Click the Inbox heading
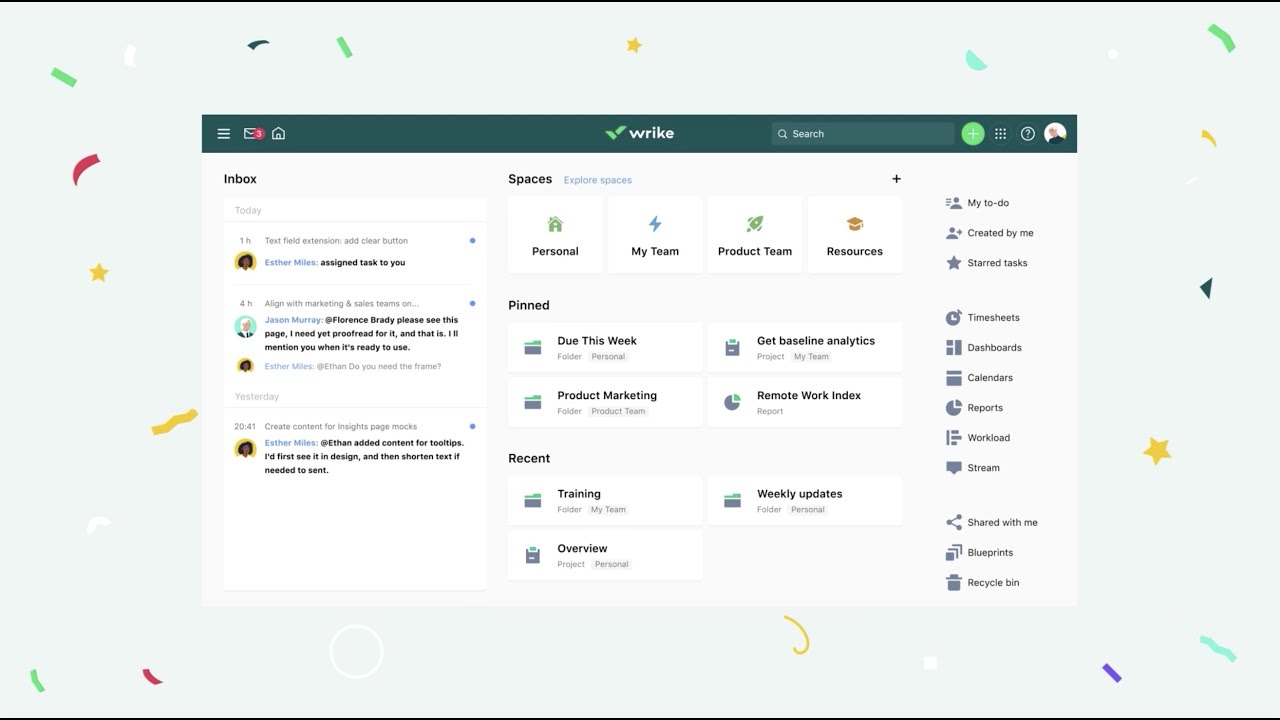The height and width of the screenshot is (720, 1280). 240,179
